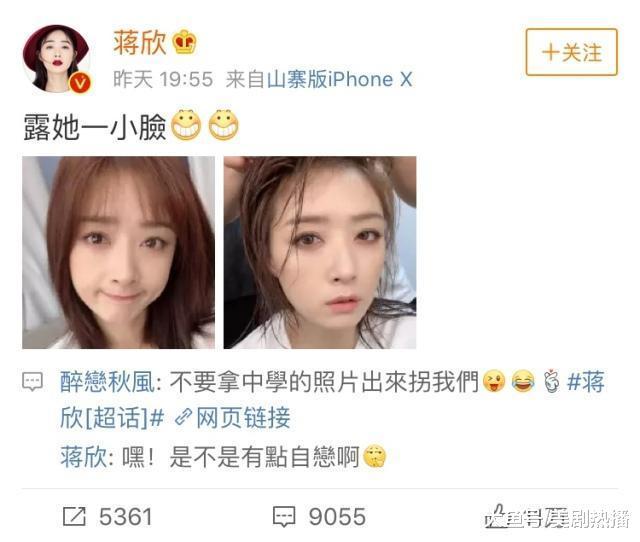Click the crown membership icon beside 蒋欣
640x542 pixels.
point(184,42)
